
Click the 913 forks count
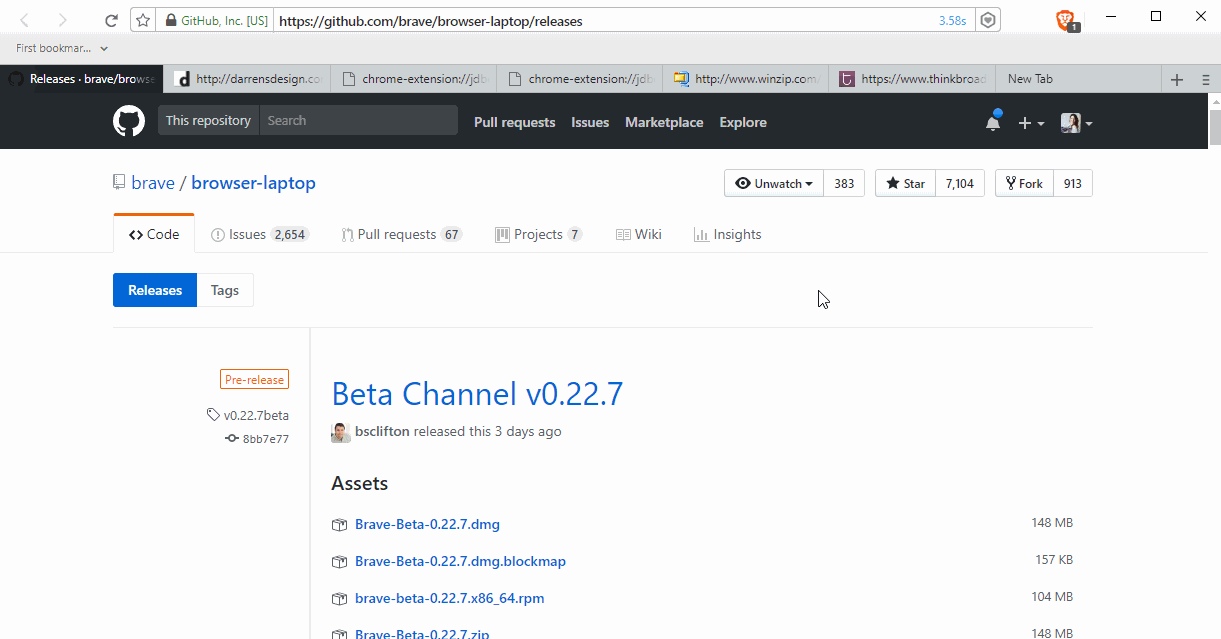[1072, 183]
